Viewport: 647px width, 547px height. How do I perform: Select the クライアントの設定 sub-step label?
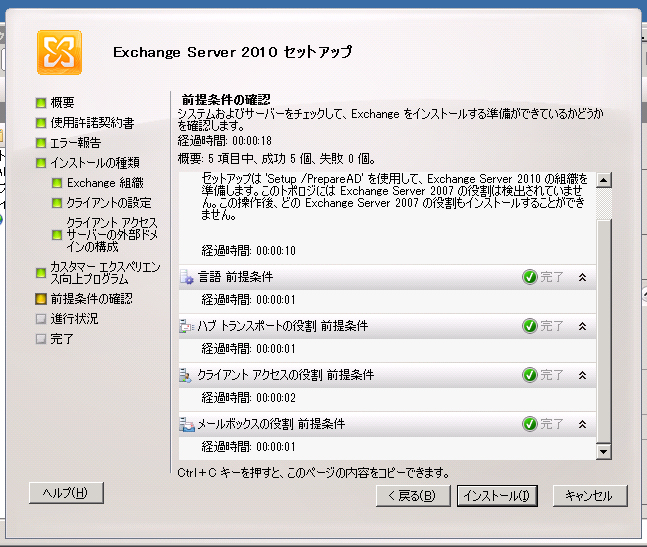coord(109,203)
